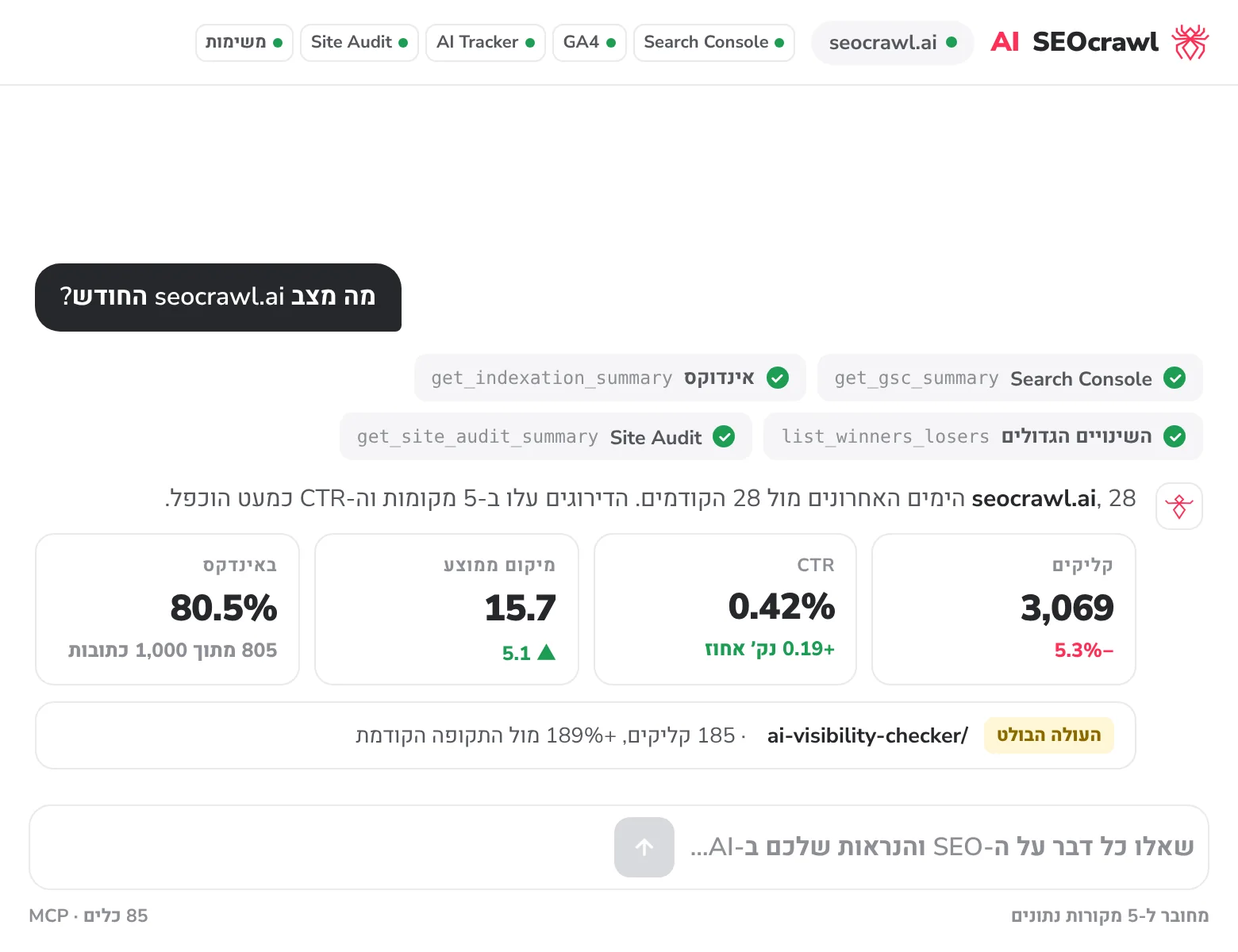Click the −5.3% clicks change value
The width and height of the screenshot is (1238, 952).
(1084, 651)
